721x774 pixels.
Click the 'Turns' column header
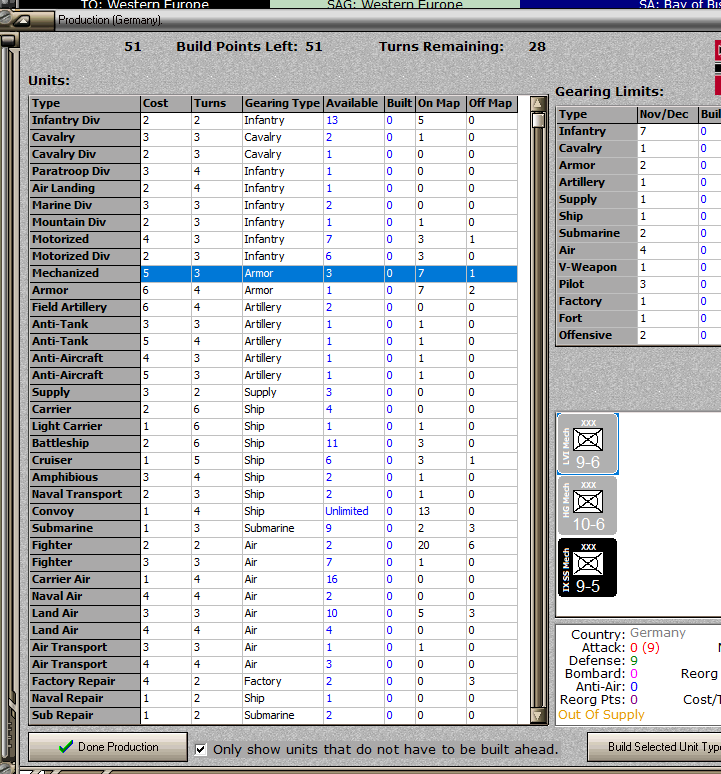coord(217,103)
